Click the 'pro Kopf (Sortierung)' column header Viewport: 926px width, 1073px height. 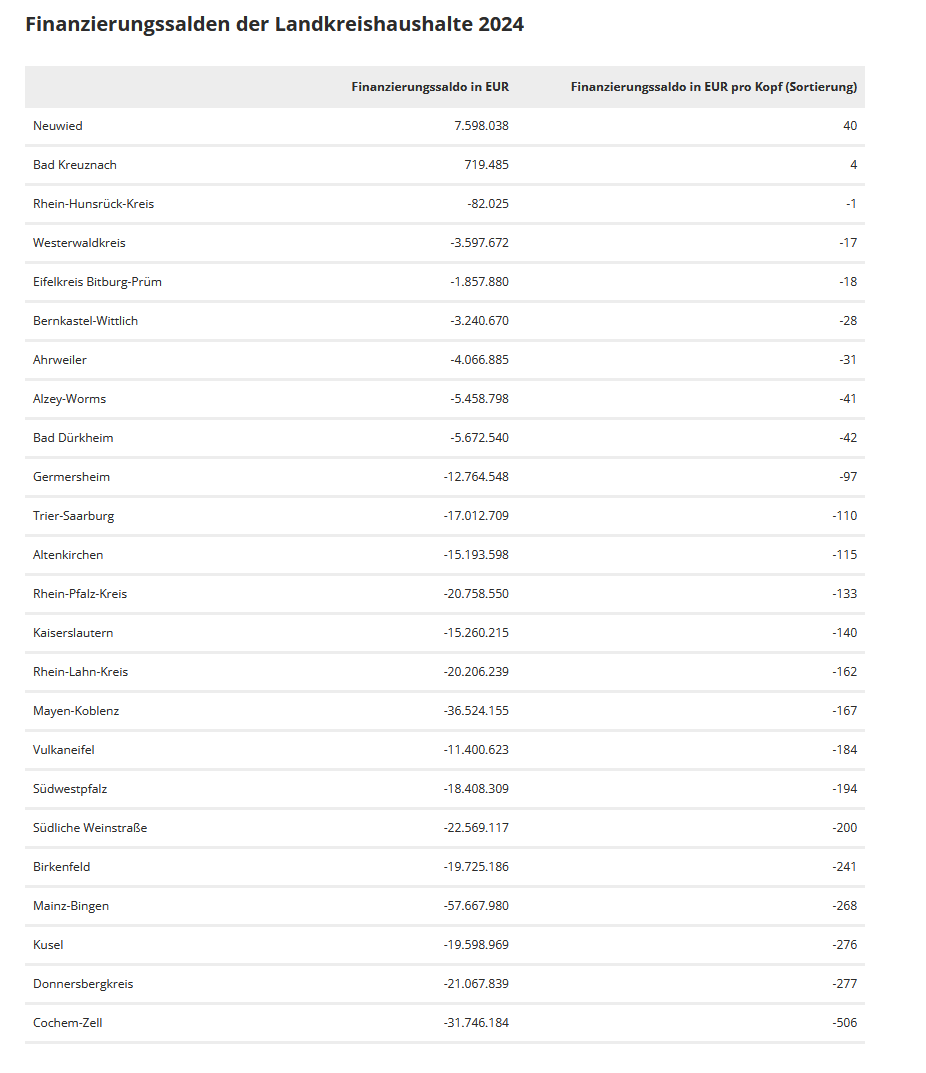click(713, 87)
